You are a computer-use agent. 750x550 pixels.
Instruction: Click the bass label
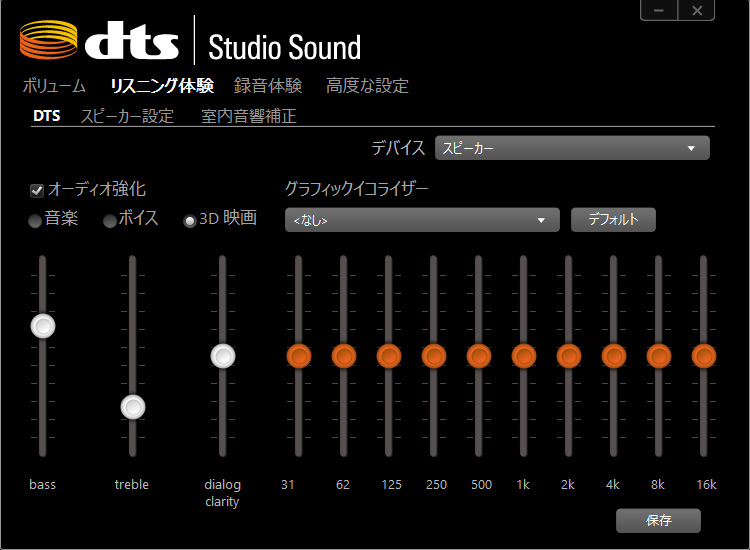43,484
